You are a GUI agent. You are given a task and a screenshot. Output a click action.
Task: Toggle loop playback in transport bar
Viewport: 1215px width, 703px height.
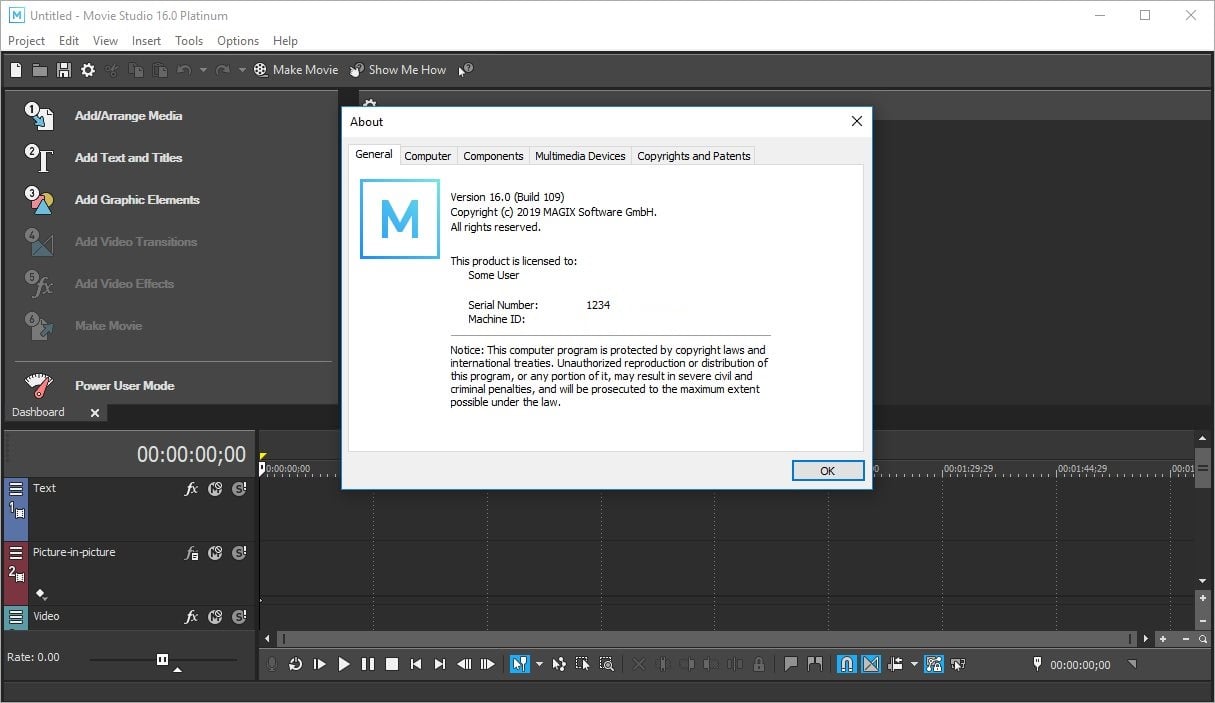pyautogui.click(x=296, y=664)
